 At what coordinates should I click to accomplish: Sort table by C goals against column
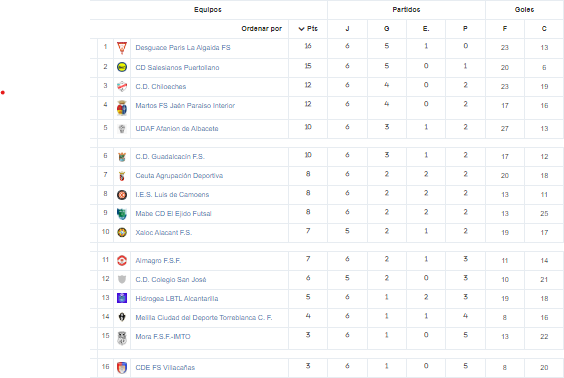pyautogui.click(x=544, y=28)
